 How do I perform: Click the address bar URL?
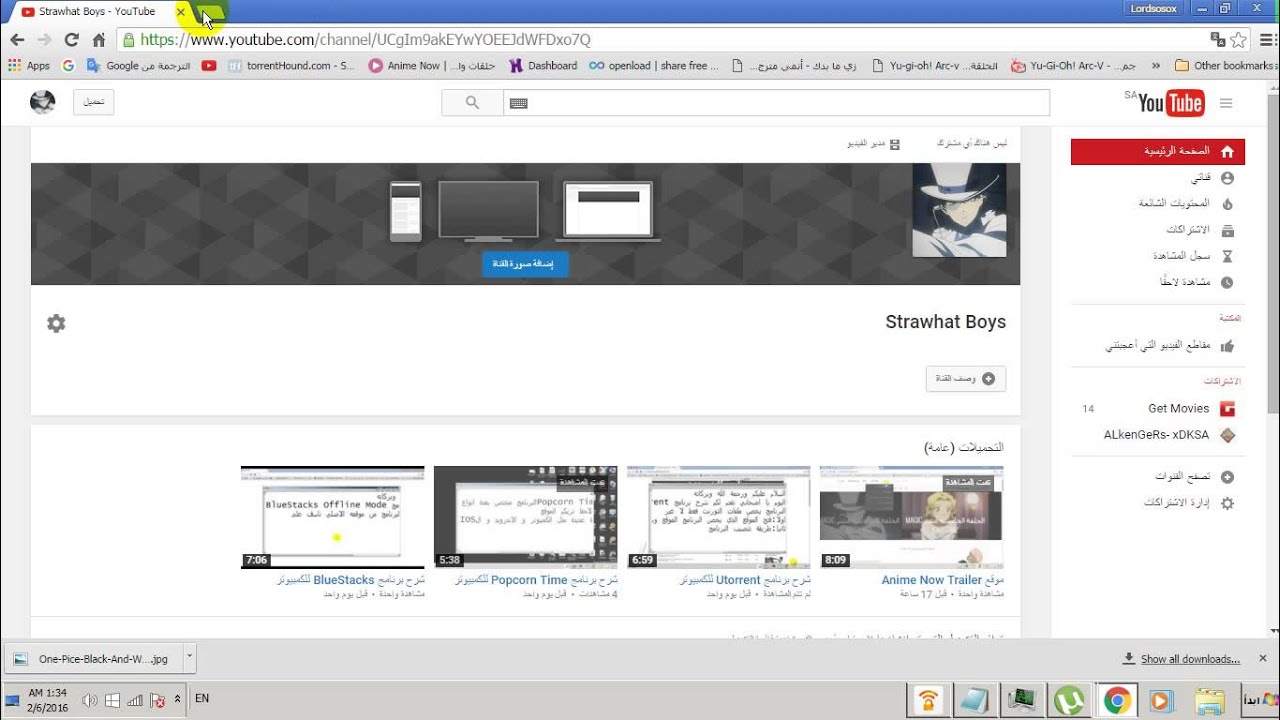click(365, 40)
